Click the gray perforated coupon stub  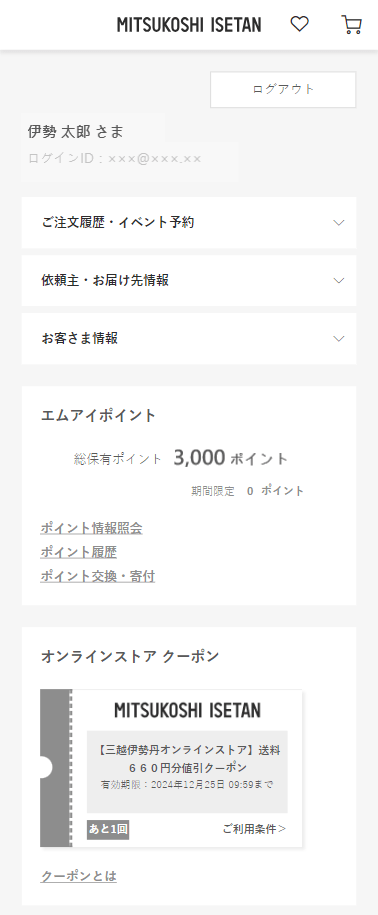(55, 768)
